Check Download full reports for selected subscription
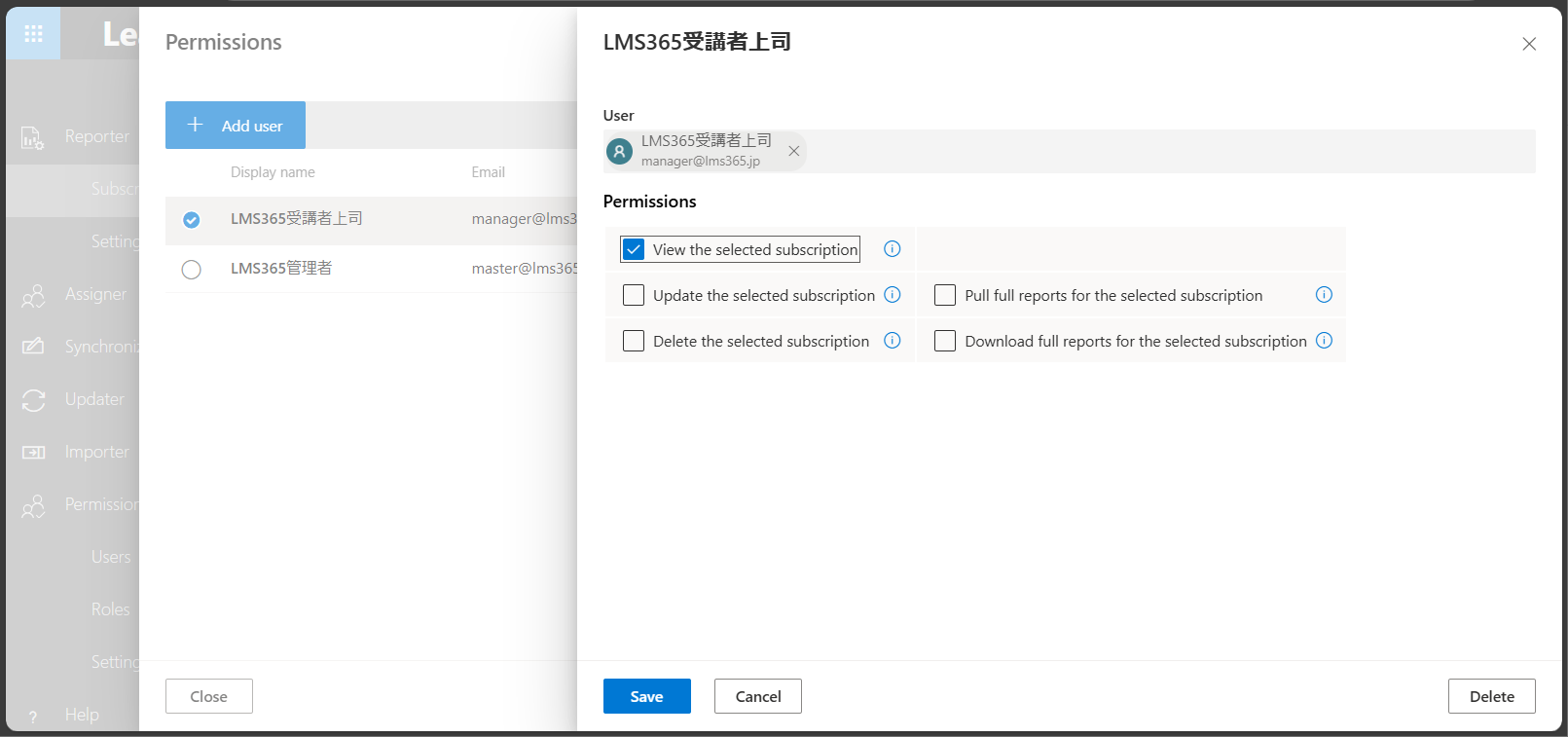 click(x=945, y=341)
